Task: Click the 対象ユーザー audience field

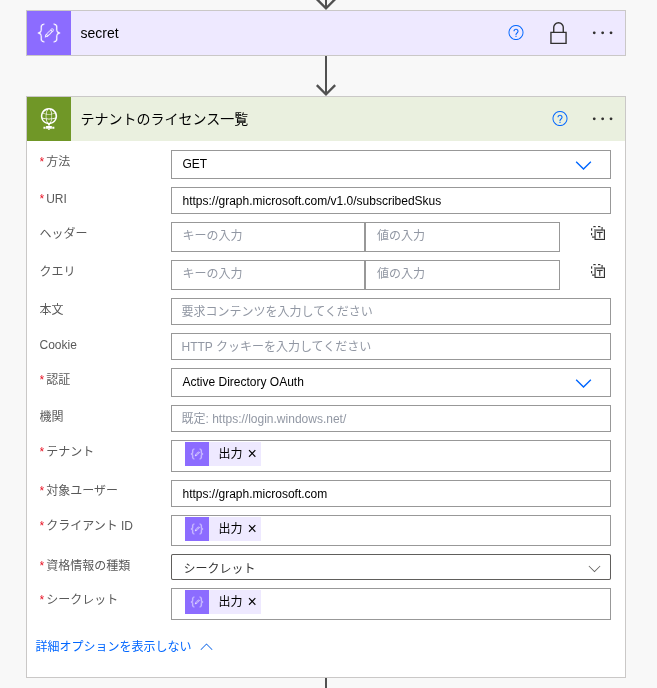Action: [x=391, y=494]
